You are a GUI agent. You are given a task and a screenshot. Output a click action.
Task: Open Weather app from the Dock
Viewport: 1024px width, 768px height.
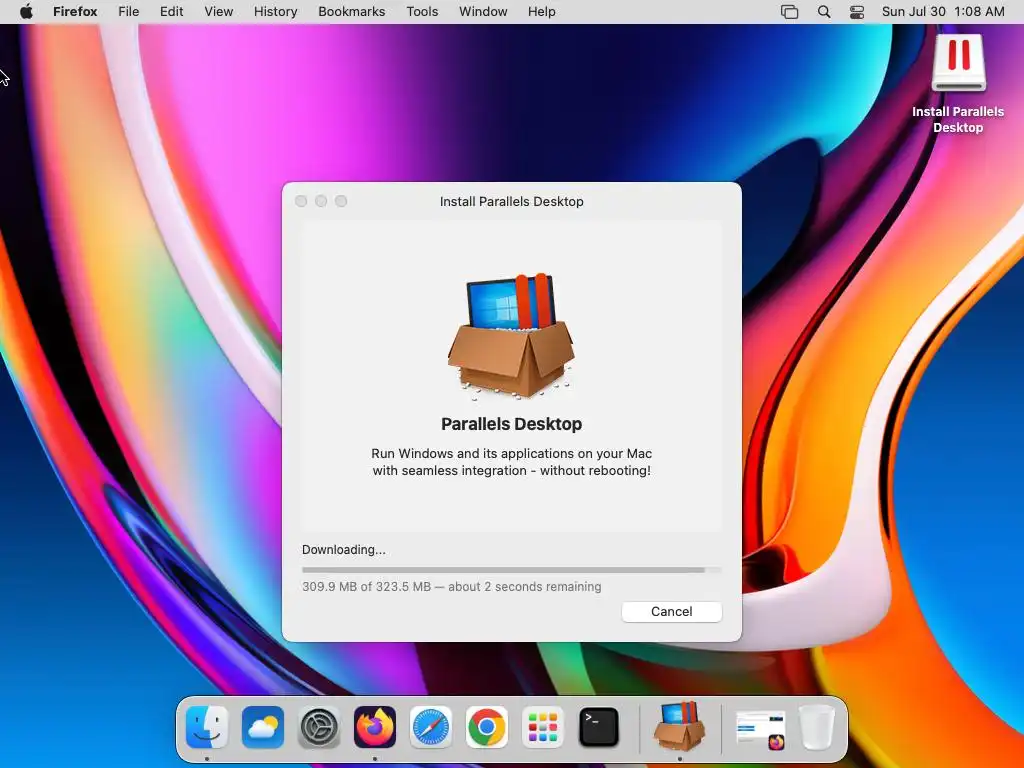(x=263, y=727)
